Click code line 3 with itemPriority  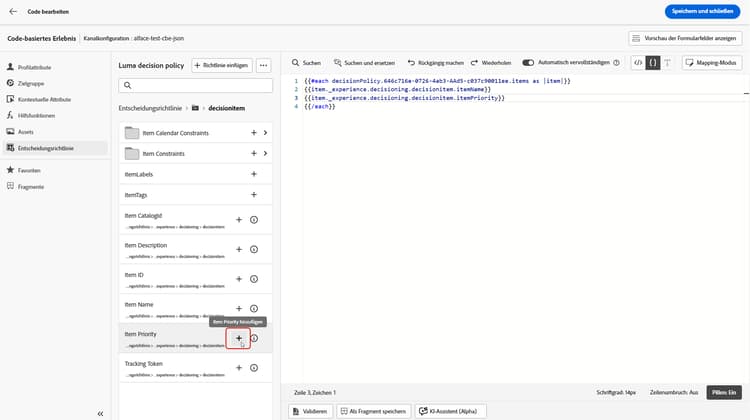404,98
